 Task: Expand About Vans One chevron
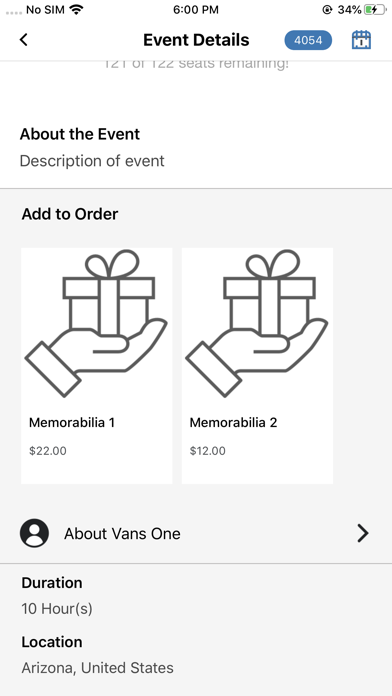click(x=363, y=533)
